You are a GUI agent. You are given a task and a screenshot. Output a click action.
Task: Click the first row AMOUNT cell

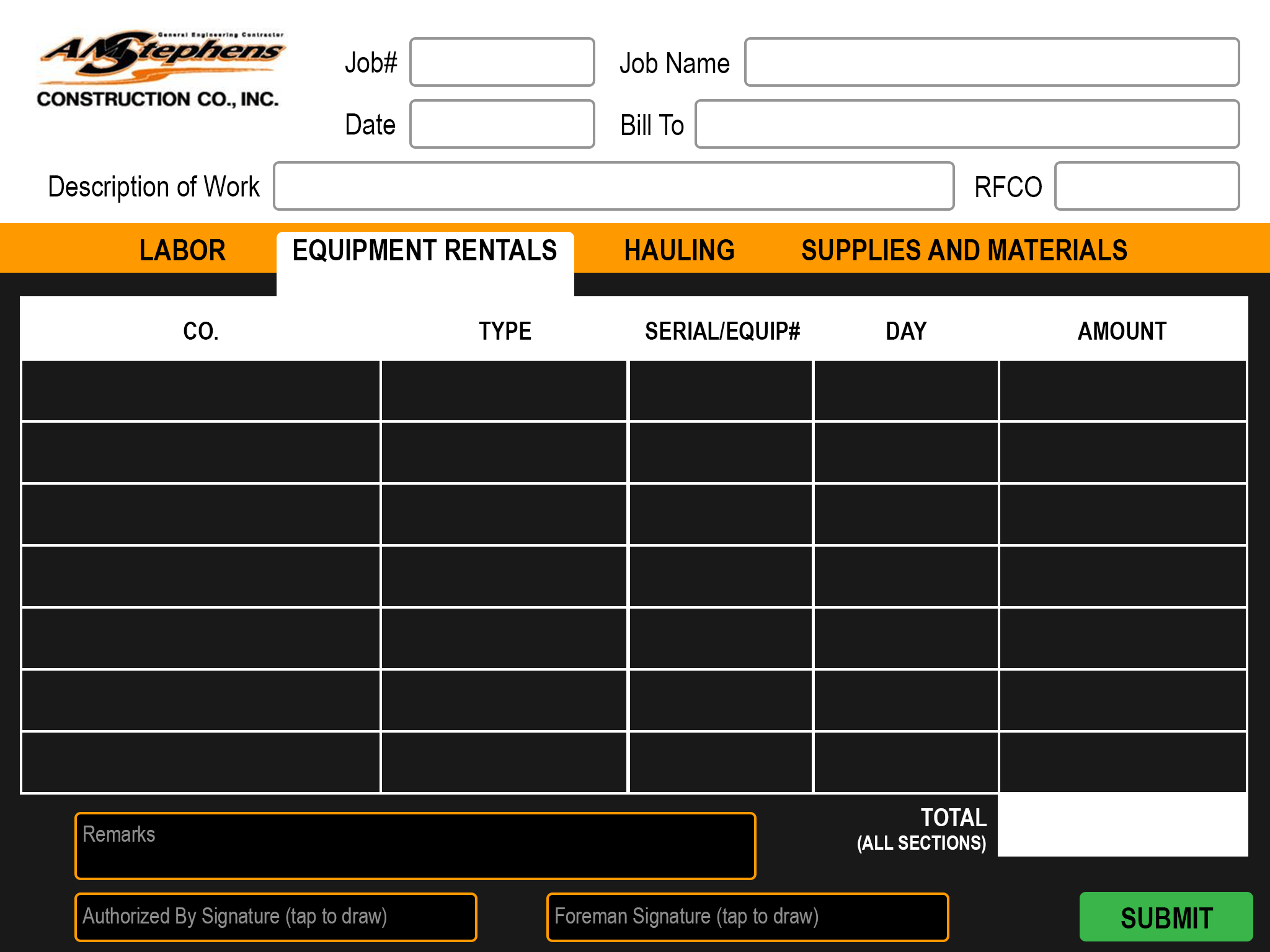[x=1122, y=389]
